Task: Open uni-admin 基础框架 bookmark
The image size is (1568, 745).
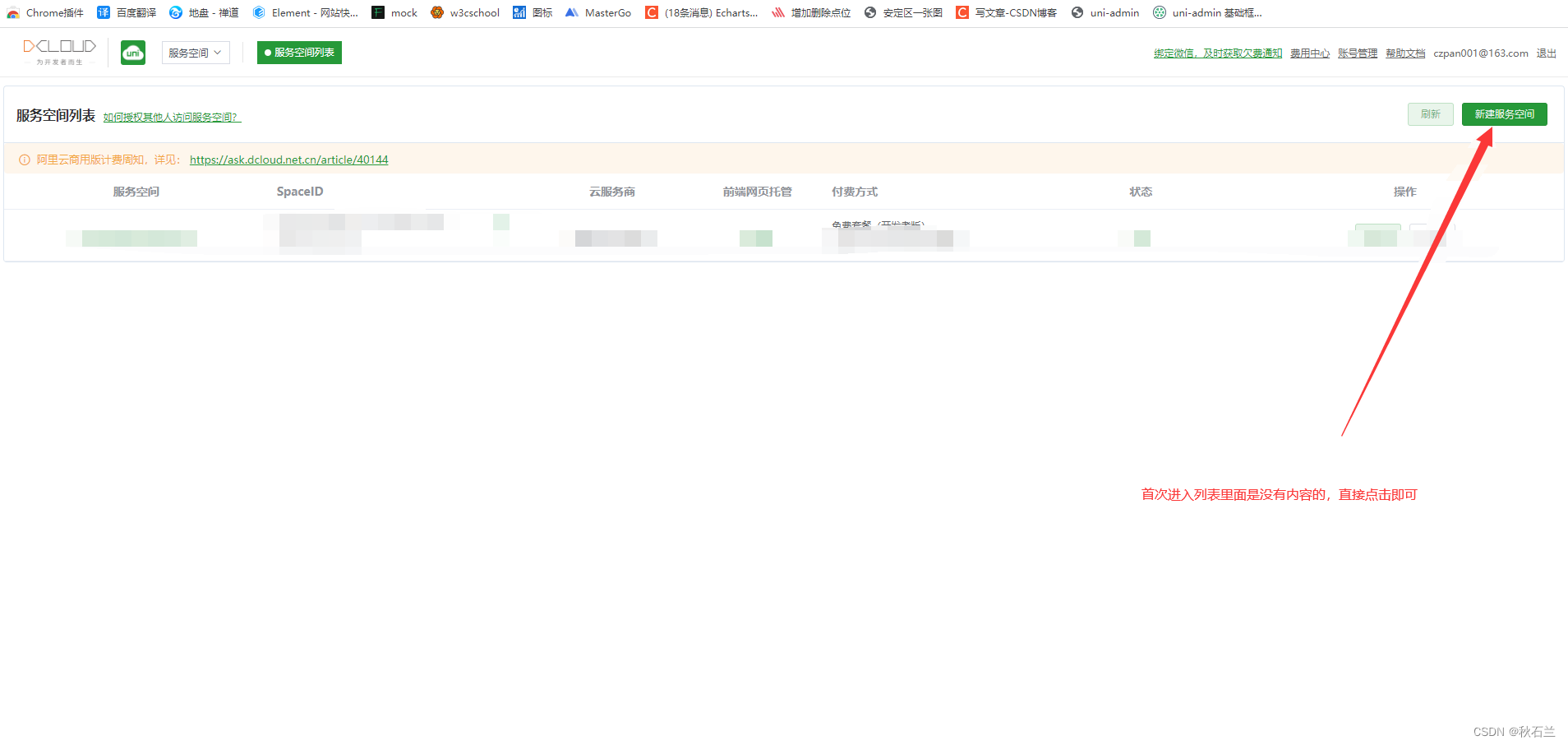Action: click(1207, 12)
